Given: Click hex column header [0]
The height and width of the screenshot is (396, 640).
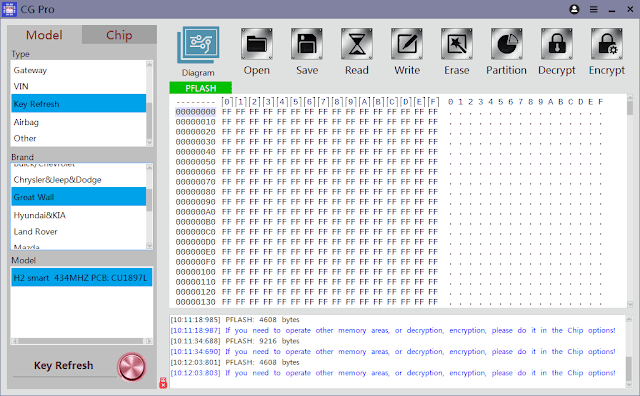Looking at the screenshot, I should point(227,102).
